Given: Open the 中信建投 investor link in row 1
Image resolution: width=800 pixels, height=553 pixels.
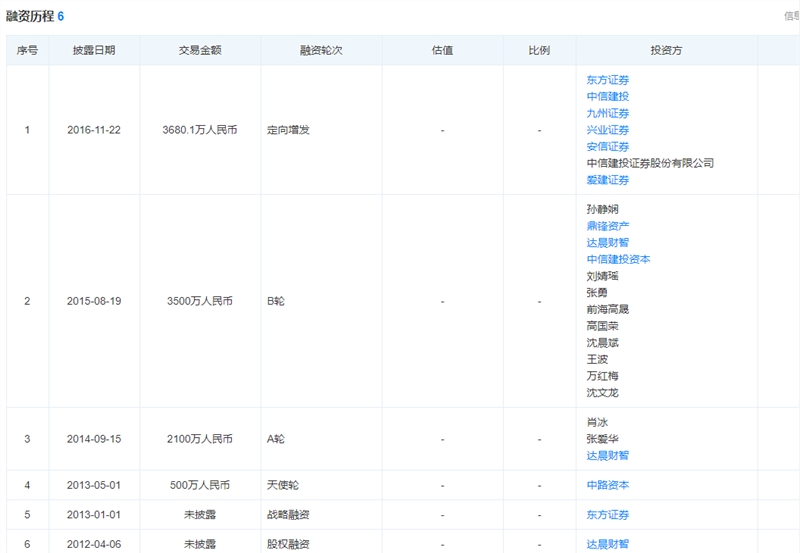Looking at the screenshot, I should tap(608, 96).
